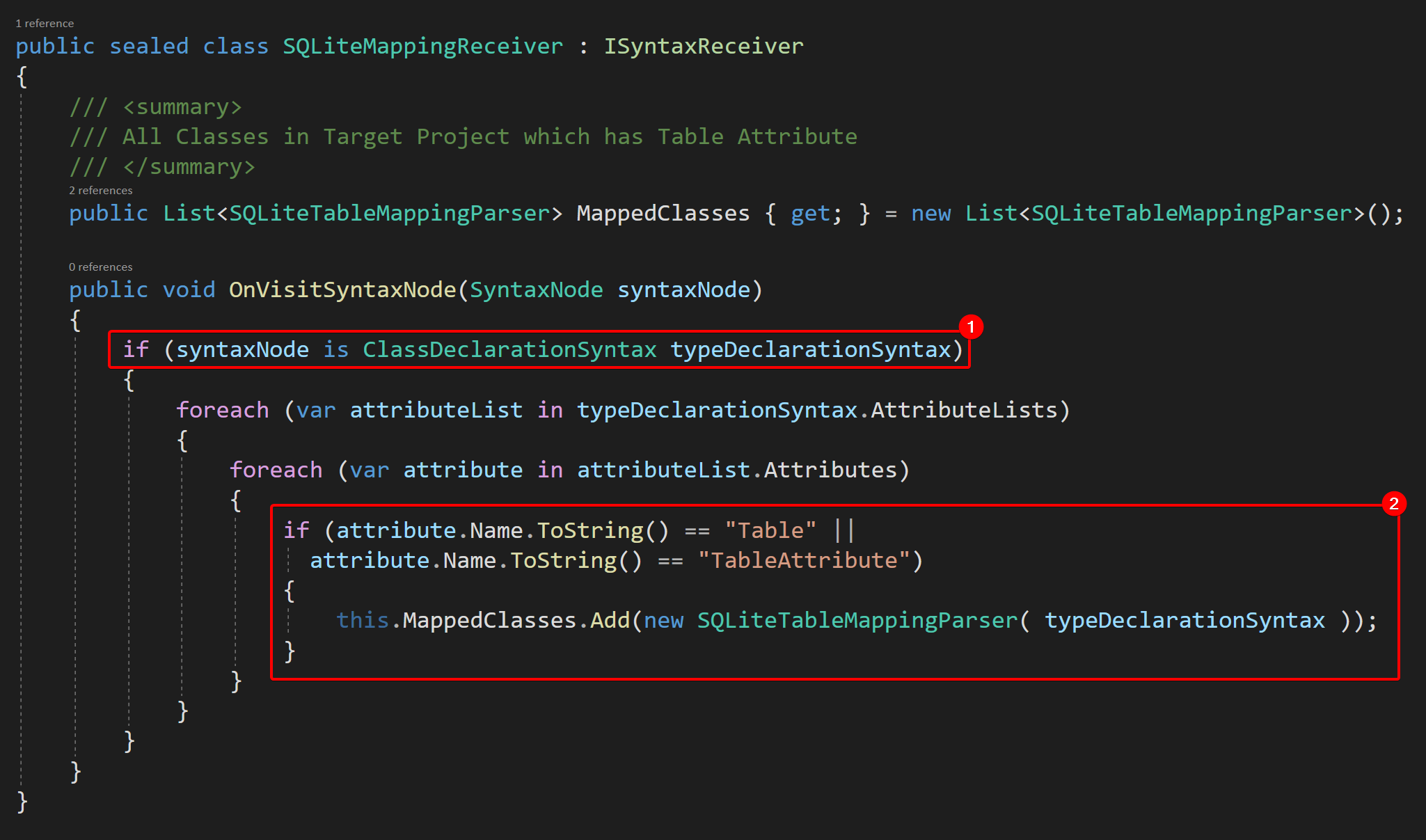
Task: Select the class name SQLiteMappingReceiver
Action: [x=421, y=46]
